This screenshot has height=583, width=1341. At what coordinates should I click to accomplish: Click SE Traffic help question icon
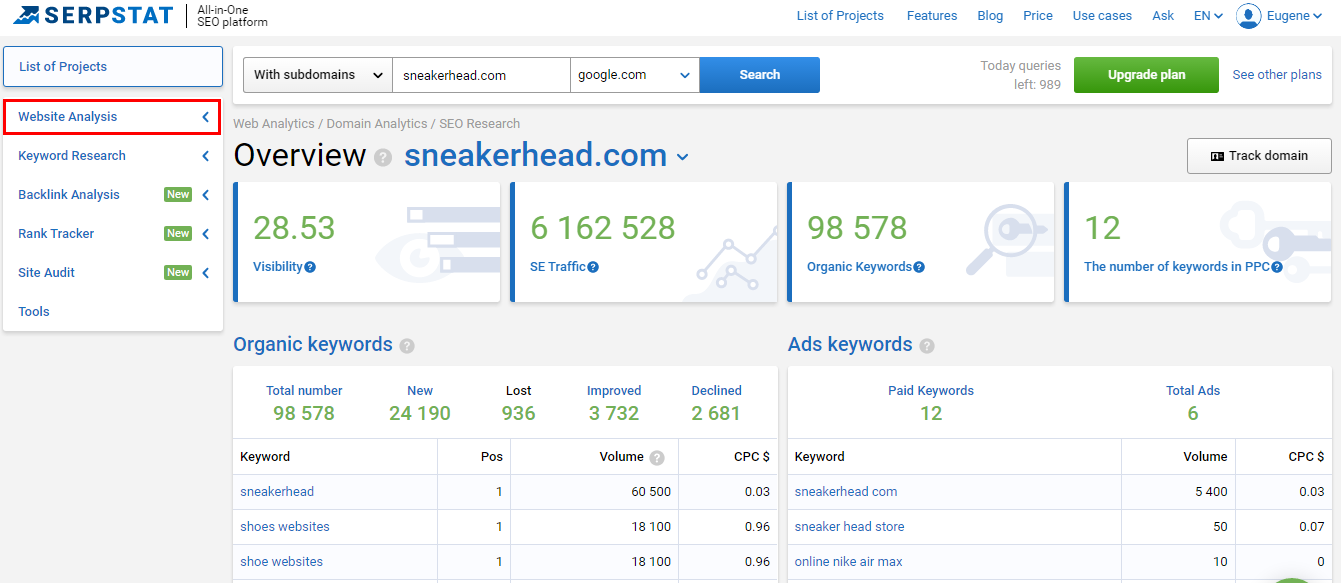click(593, 267)
